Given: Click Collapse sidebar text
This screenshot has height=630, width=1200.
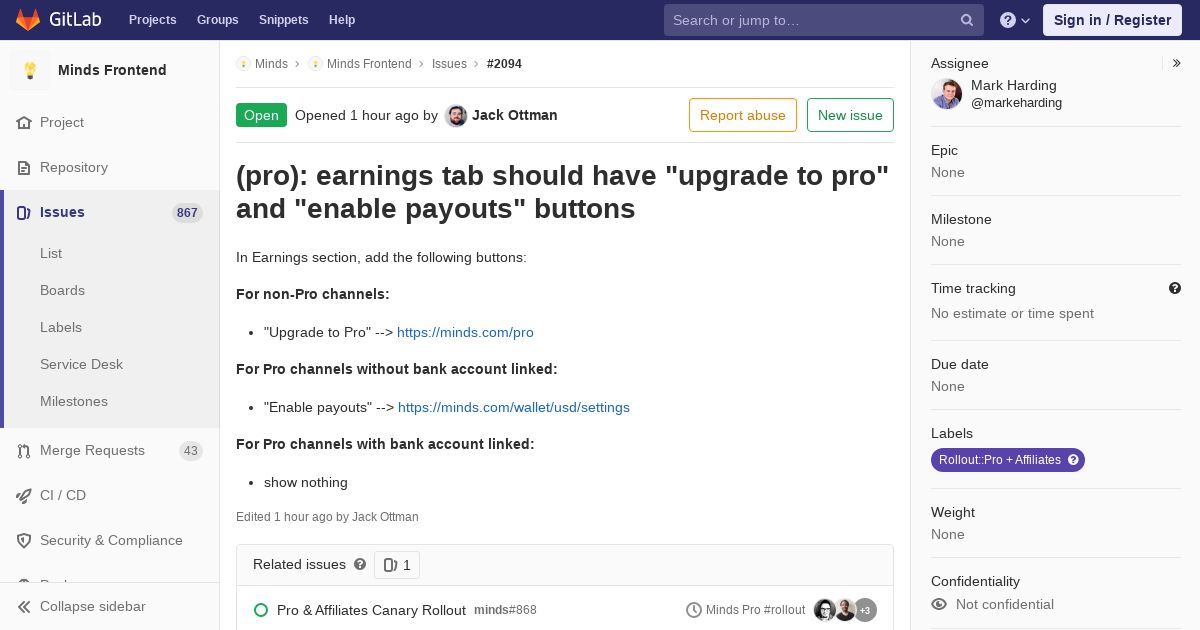Looking at the screenshot, I should click(x=93, y=607).
